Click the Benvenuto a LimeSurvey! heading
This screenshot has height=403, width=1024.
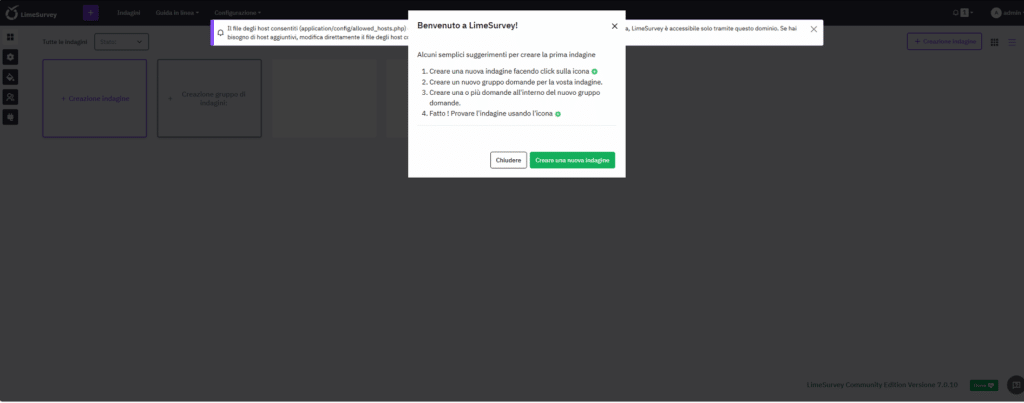point(468,25)
